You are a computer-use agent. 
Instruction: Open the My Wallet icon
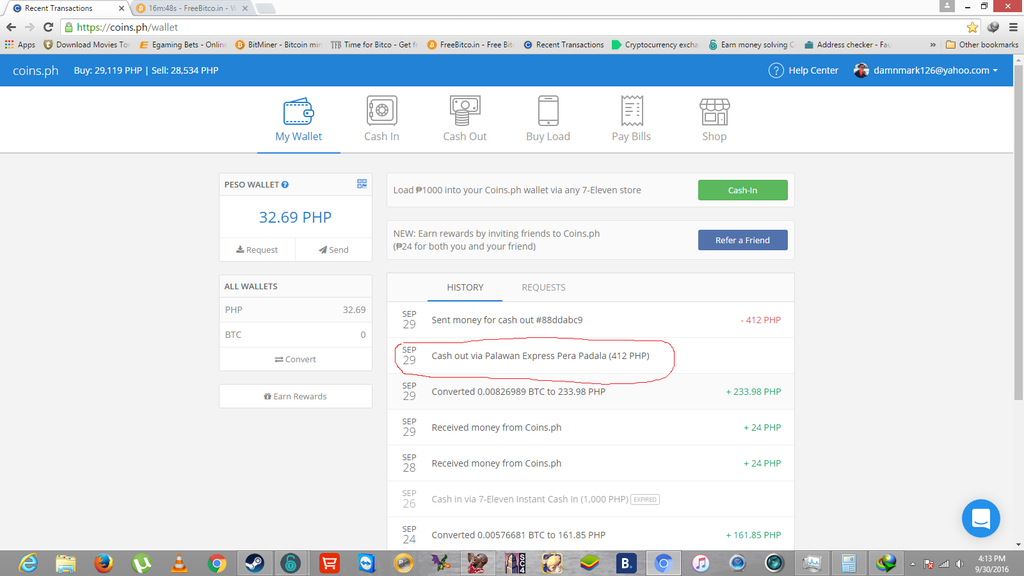pos(299,110)
